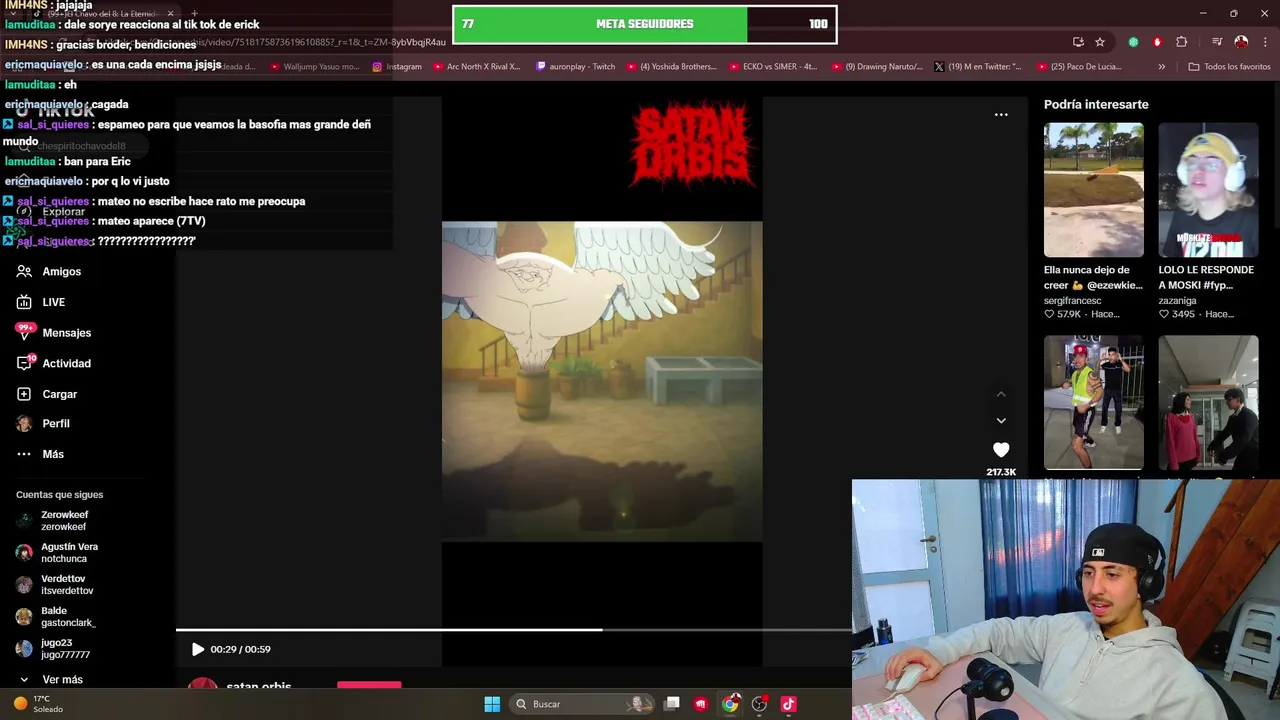Open the red hand adblock extension
This screenshot has width=1280, height=720.
coord(1157,42)
